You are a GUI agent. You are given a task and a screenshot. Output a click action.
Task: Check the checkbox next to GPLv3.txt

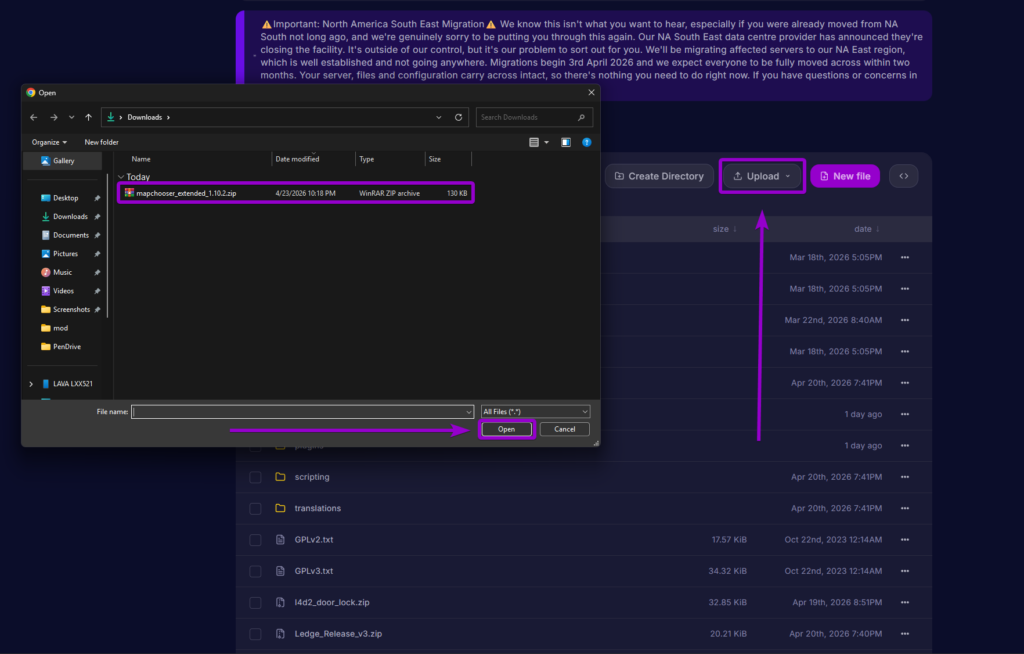click(255, 570)
